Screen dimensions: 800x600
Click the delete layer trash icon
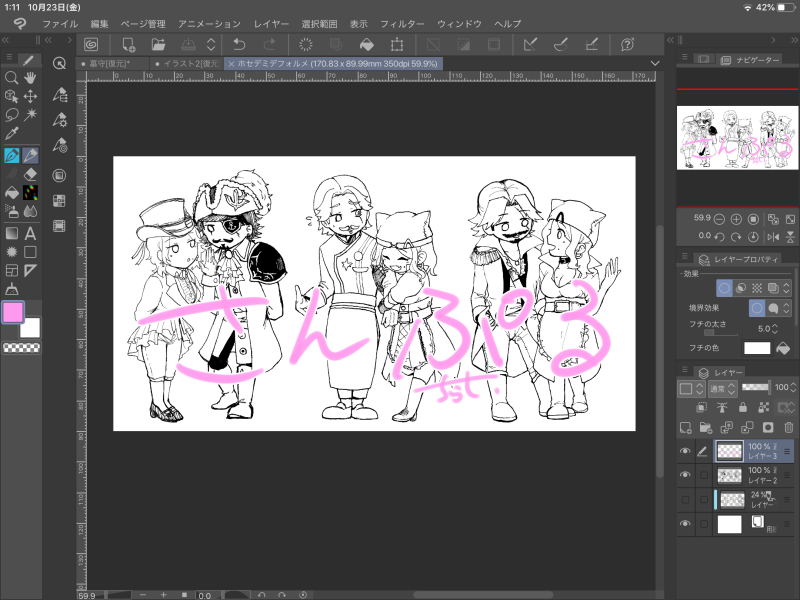[x=789, y=428]
